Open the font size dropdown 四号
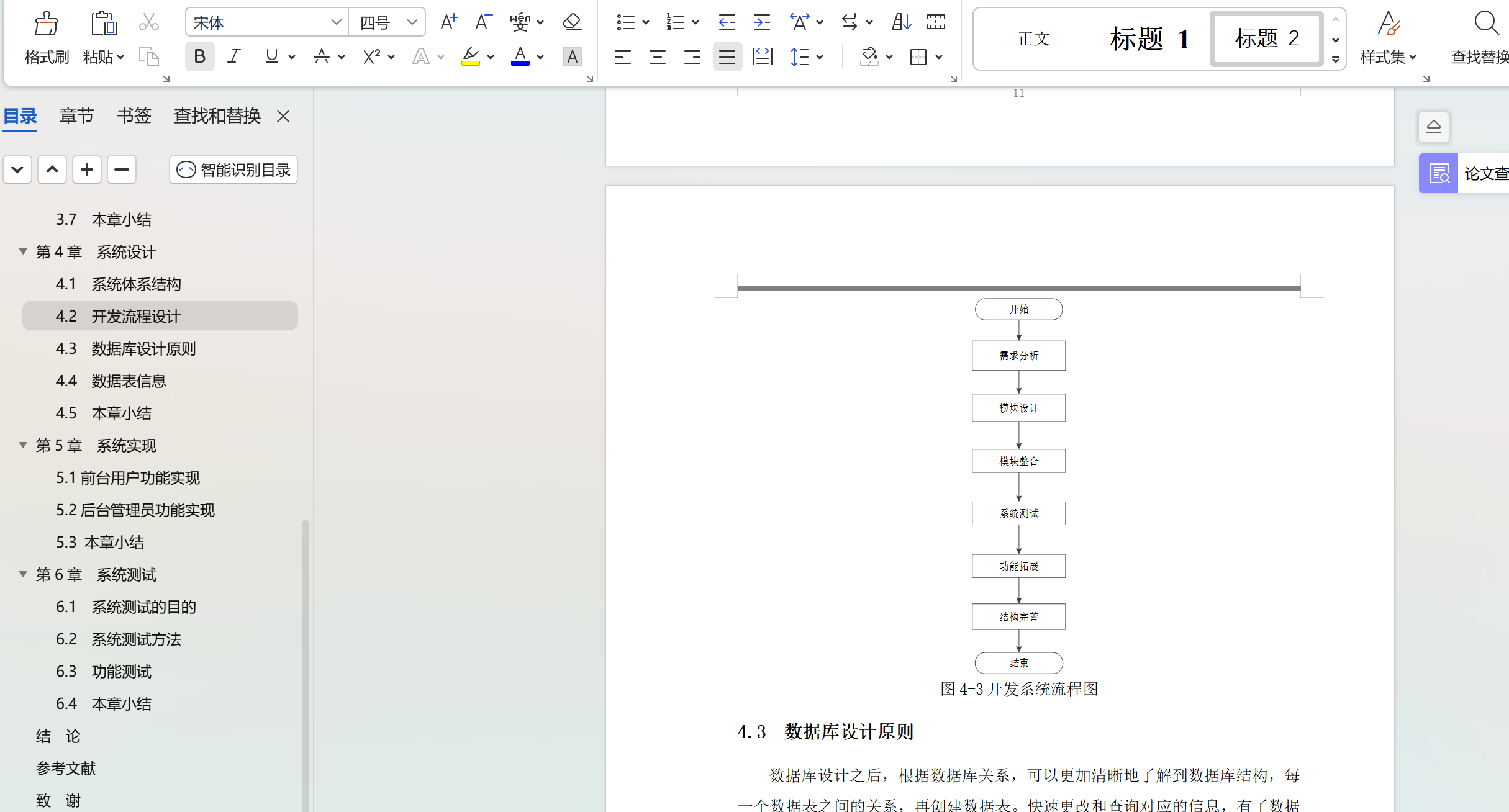 pyautogui.click(x=412, y=23)
